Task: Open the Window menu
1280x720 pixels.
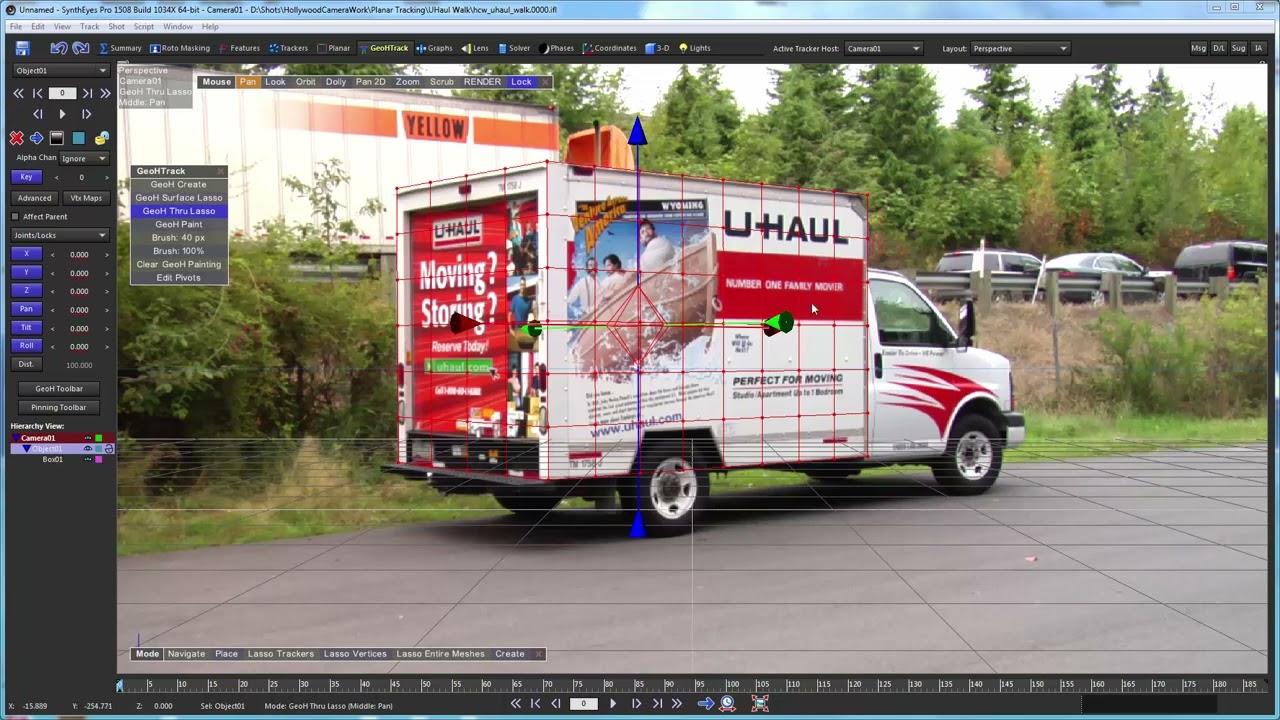Action: pos(178,26)
